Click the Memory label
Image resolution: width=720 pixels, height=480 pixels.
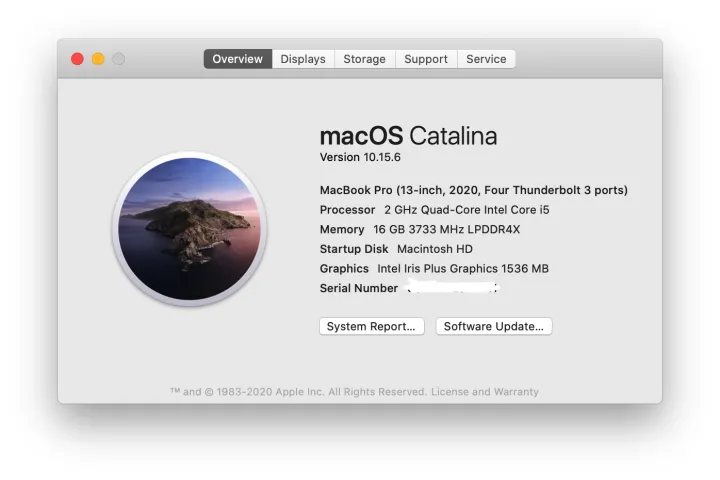click(342, 230)
